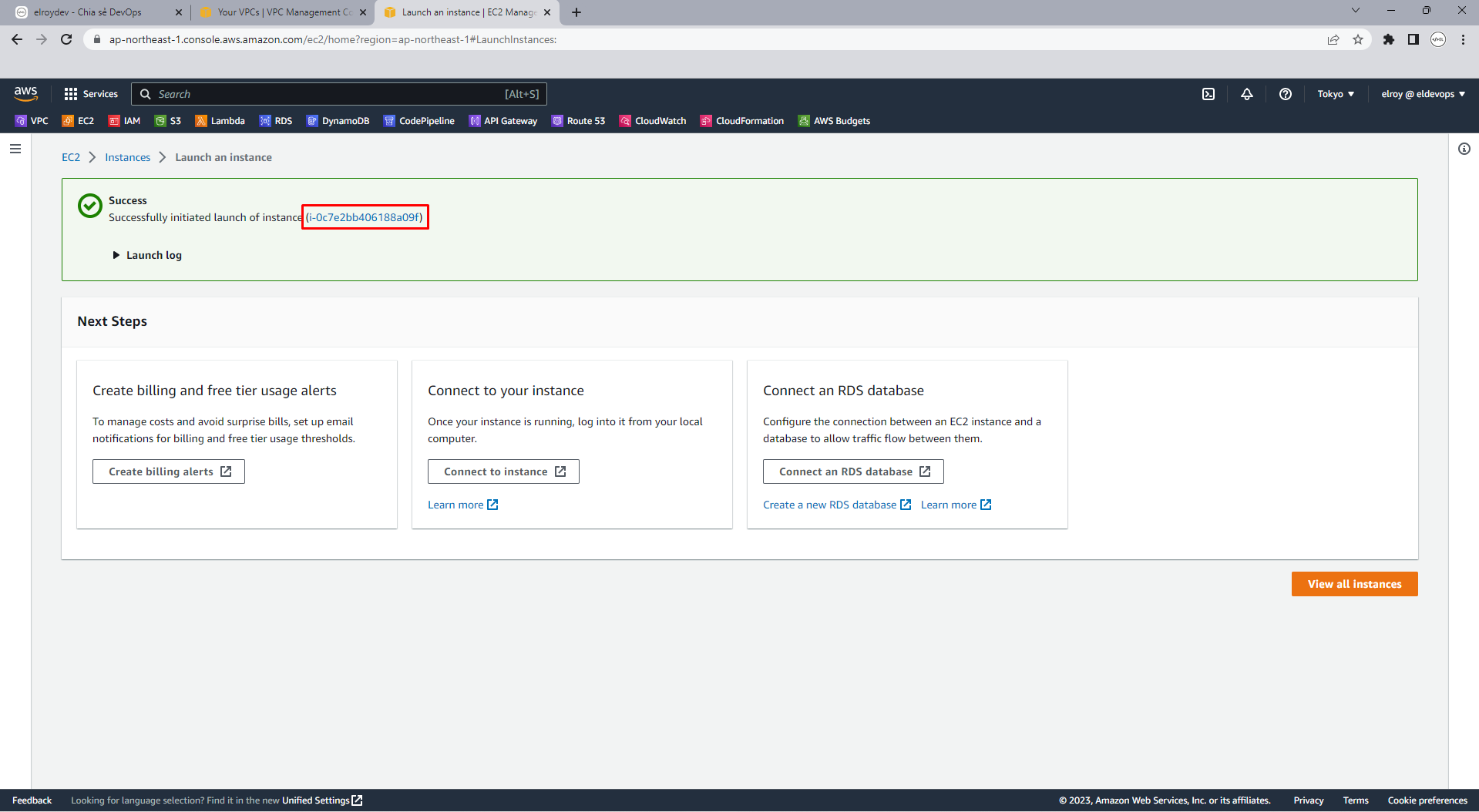This screenshot has width=1479, height=812.
Task: Open AWS CloudShell icon
Action: pos(1208,94)
